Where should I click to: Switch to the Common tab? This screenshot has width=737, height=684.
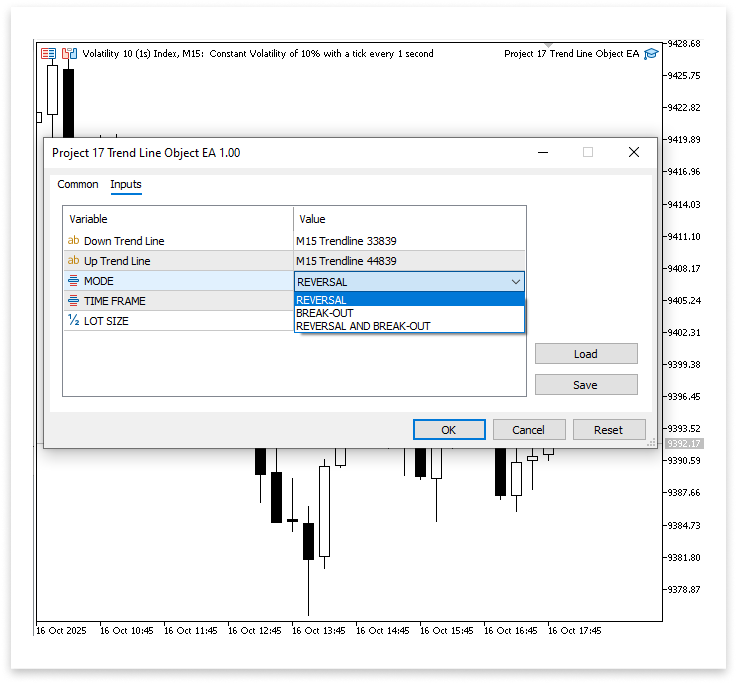78,184
